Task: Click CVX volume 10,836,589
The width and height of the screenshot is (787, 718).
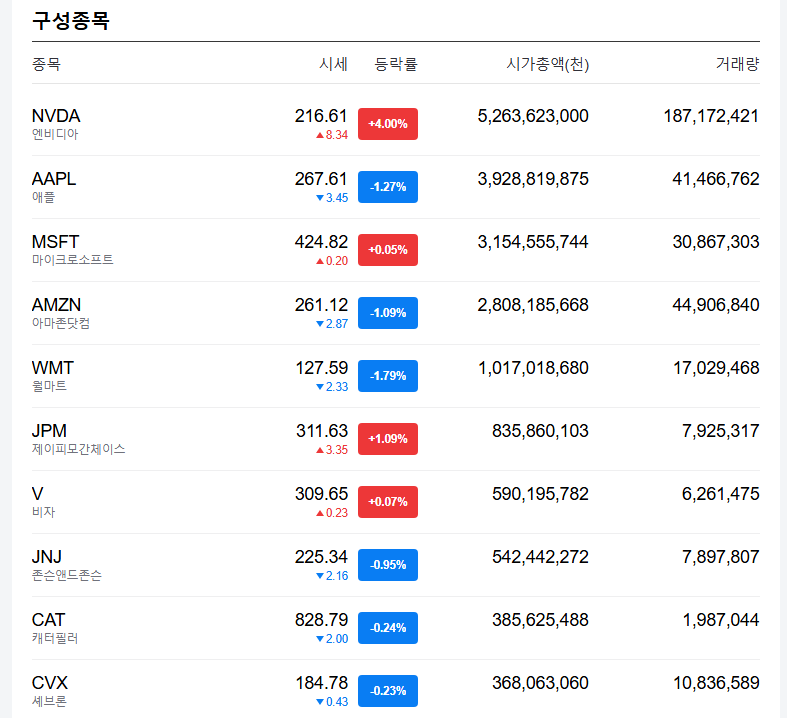Action: coord(716,683)
